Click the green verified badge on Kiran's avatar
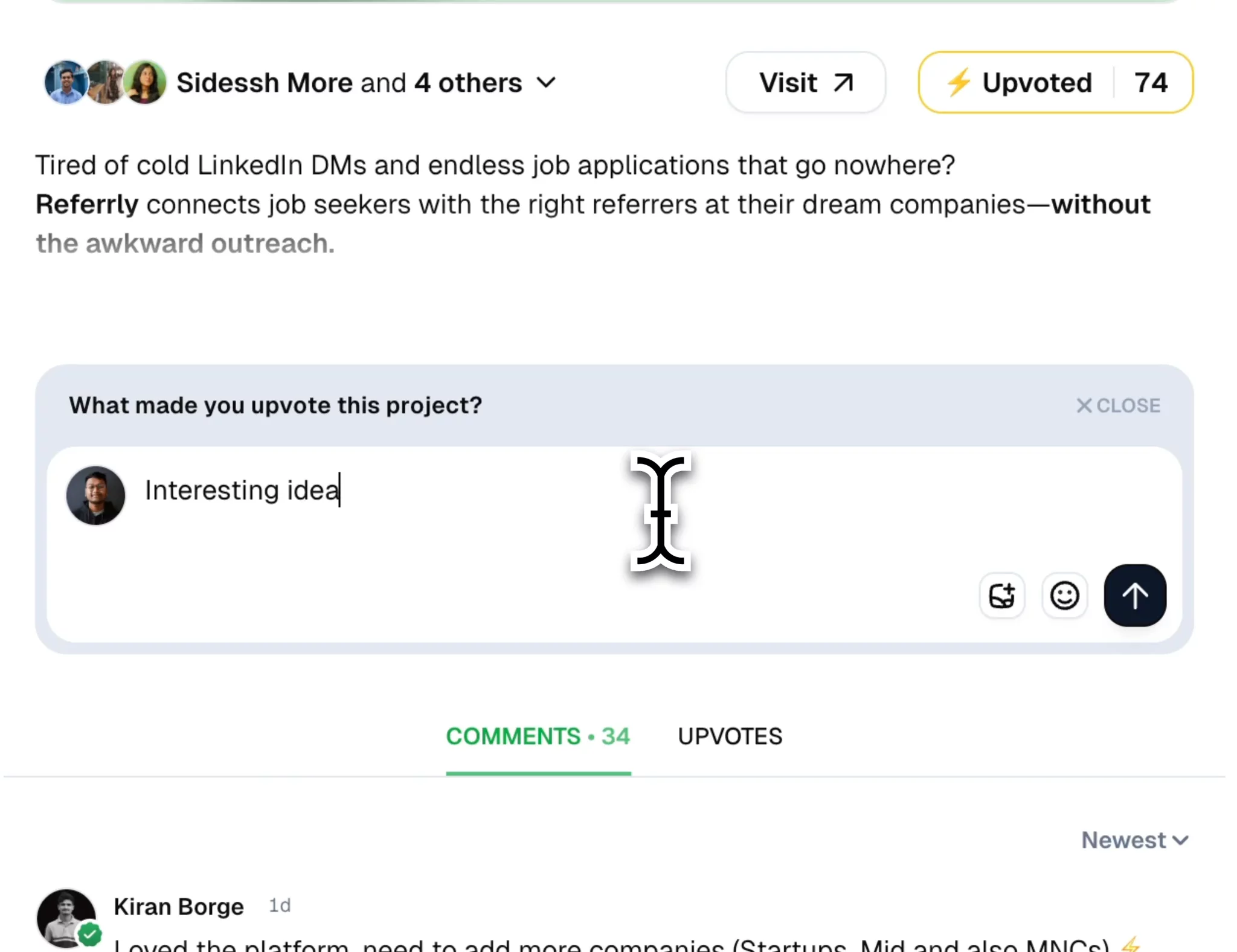1237x952 pixels. (90, 934)
